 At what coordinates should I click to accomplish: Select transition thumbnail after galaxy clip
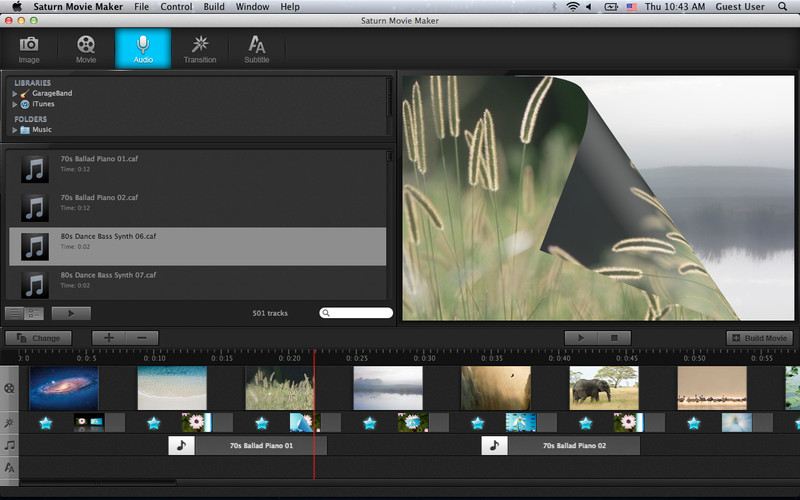tap(89, 422)
